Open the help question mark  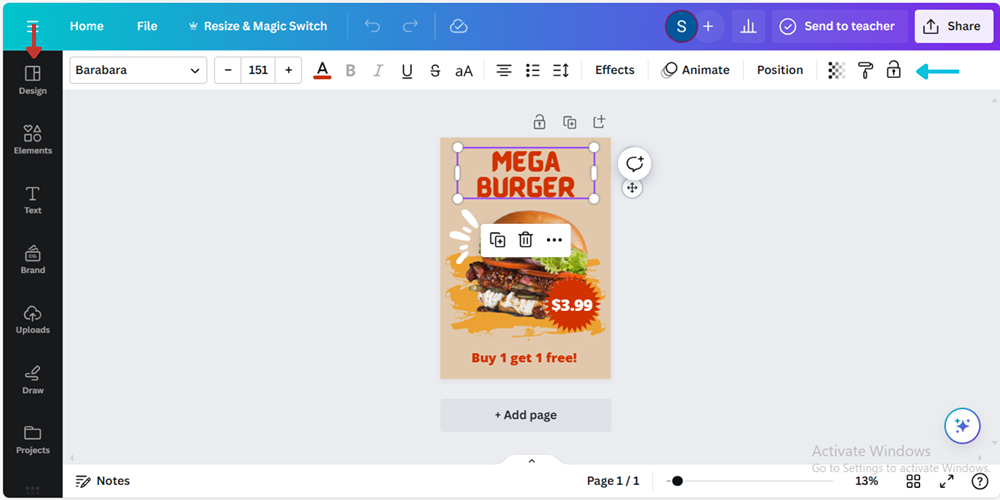coord(980,481)
